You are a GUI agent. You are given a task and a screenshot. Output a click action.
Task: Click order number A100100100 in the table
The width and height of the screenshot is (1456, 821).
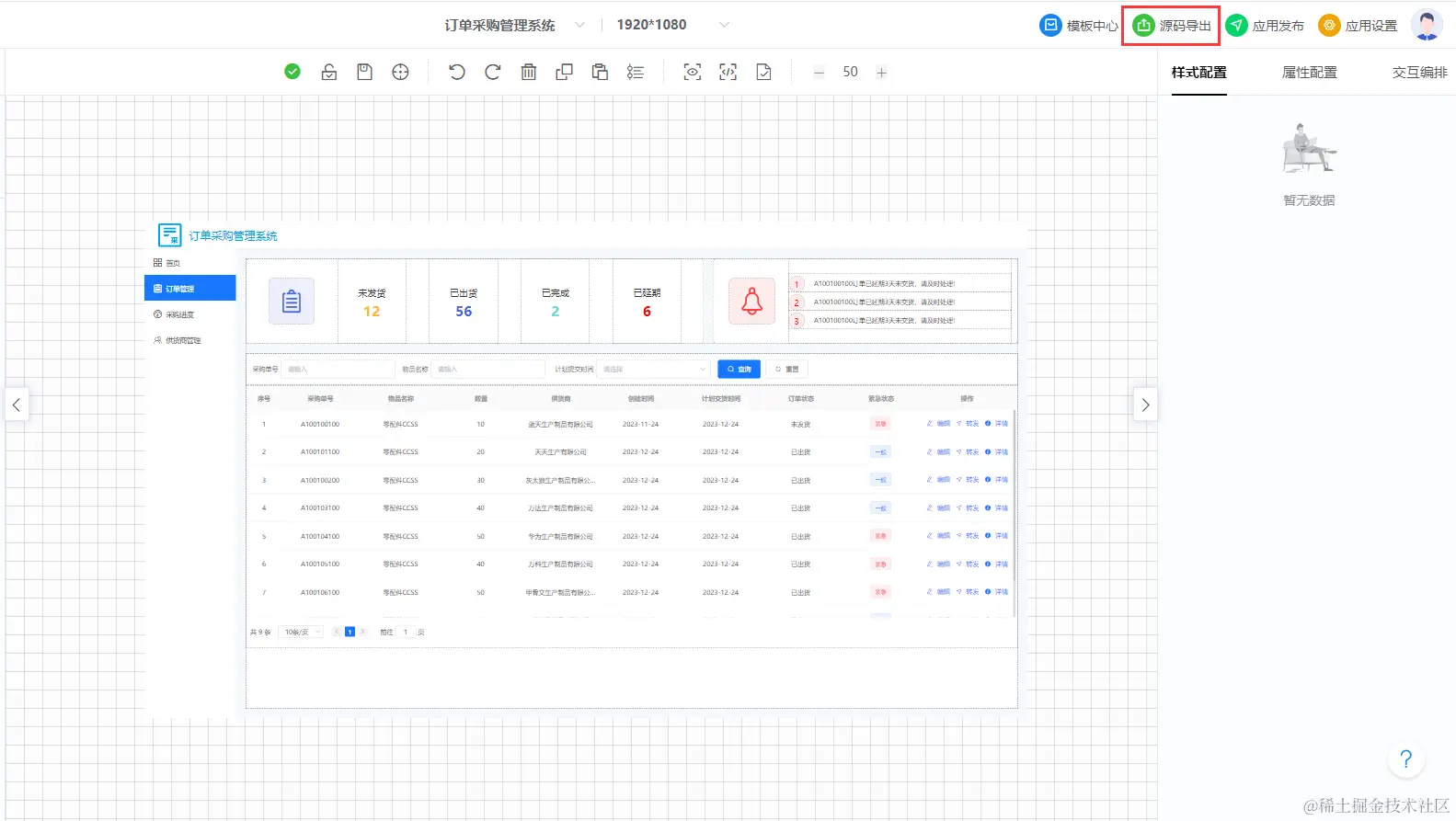(320, 425)
